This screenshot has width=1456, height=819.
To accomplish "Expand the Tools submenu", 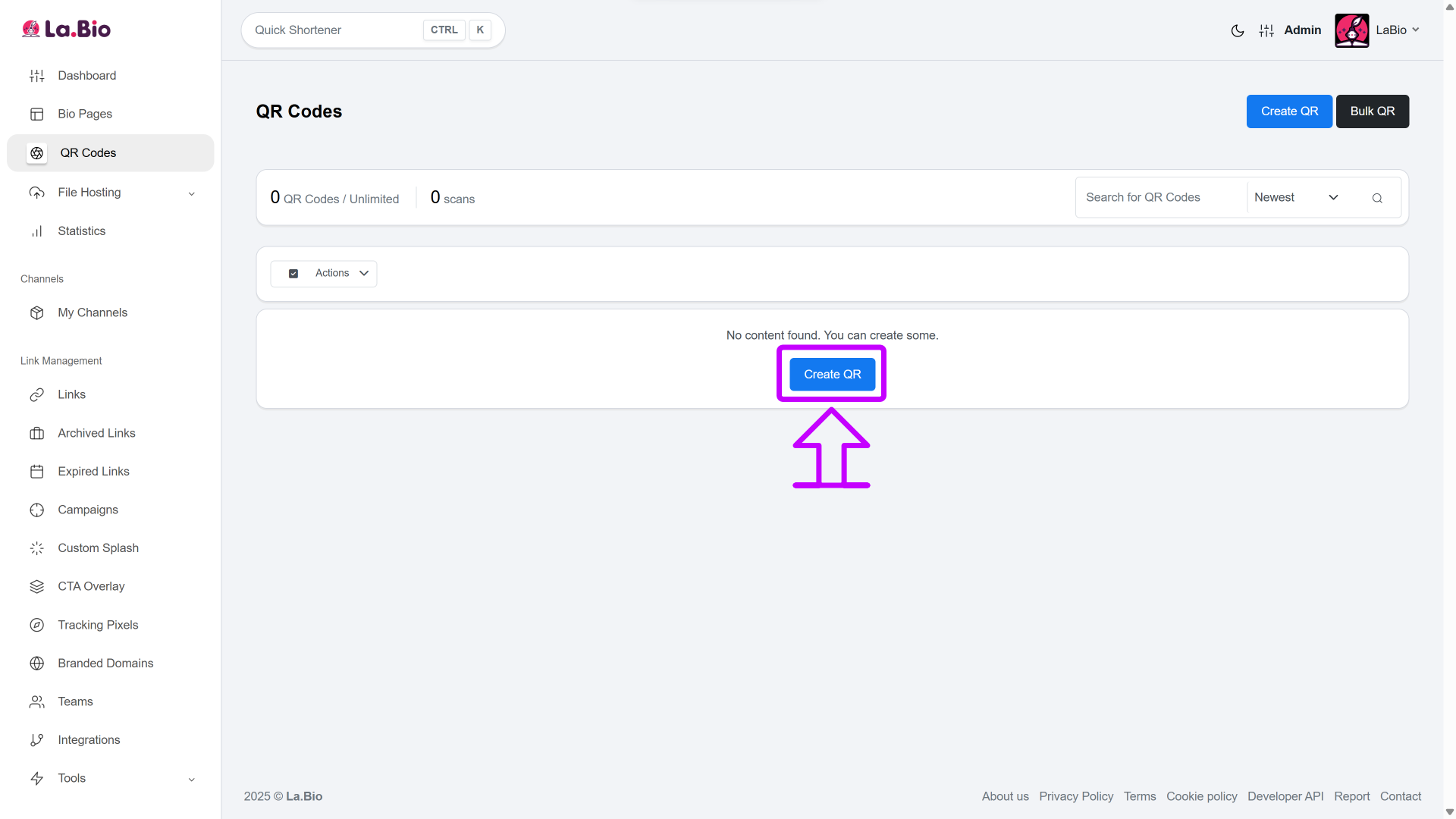I will click(191, 779).
